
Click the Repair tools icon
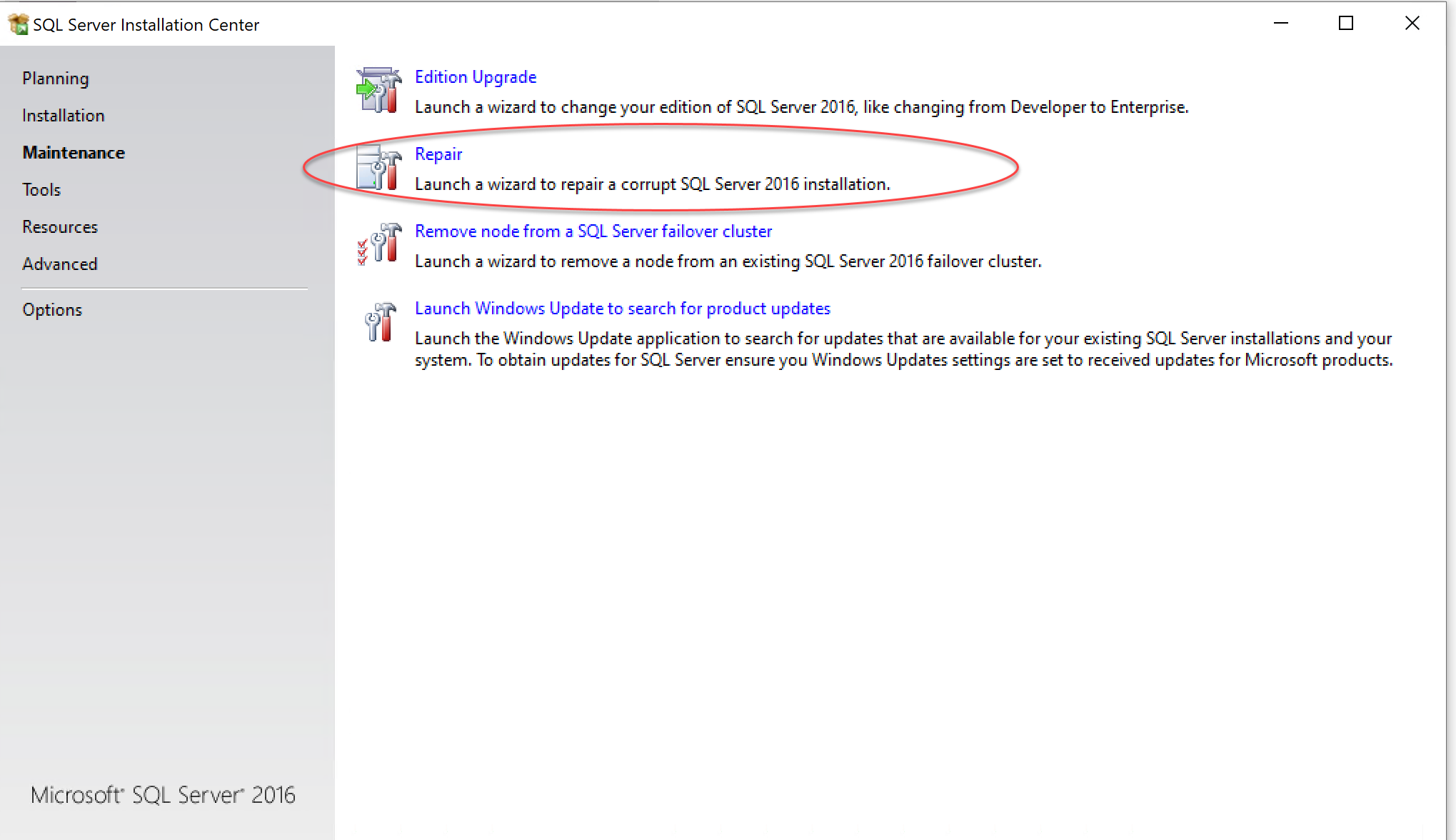pyautogui.click(x=378, y=168)
